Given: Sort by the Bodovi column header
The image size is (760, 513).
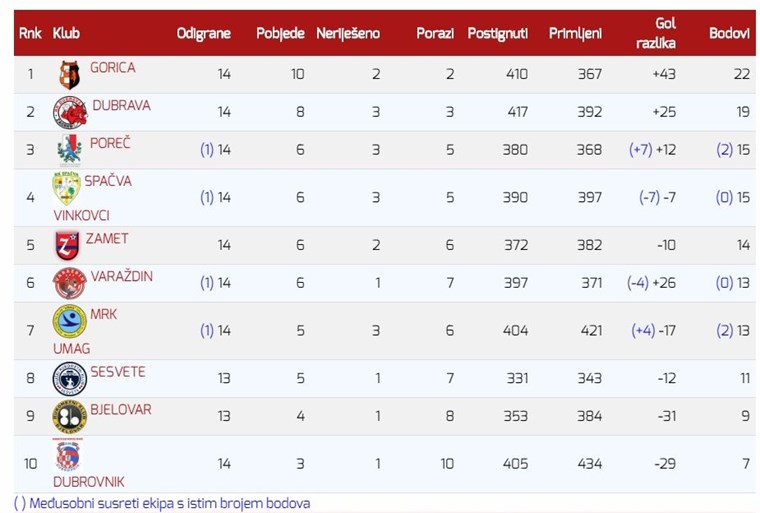Looking at the screenshot, I should [729, 33].
